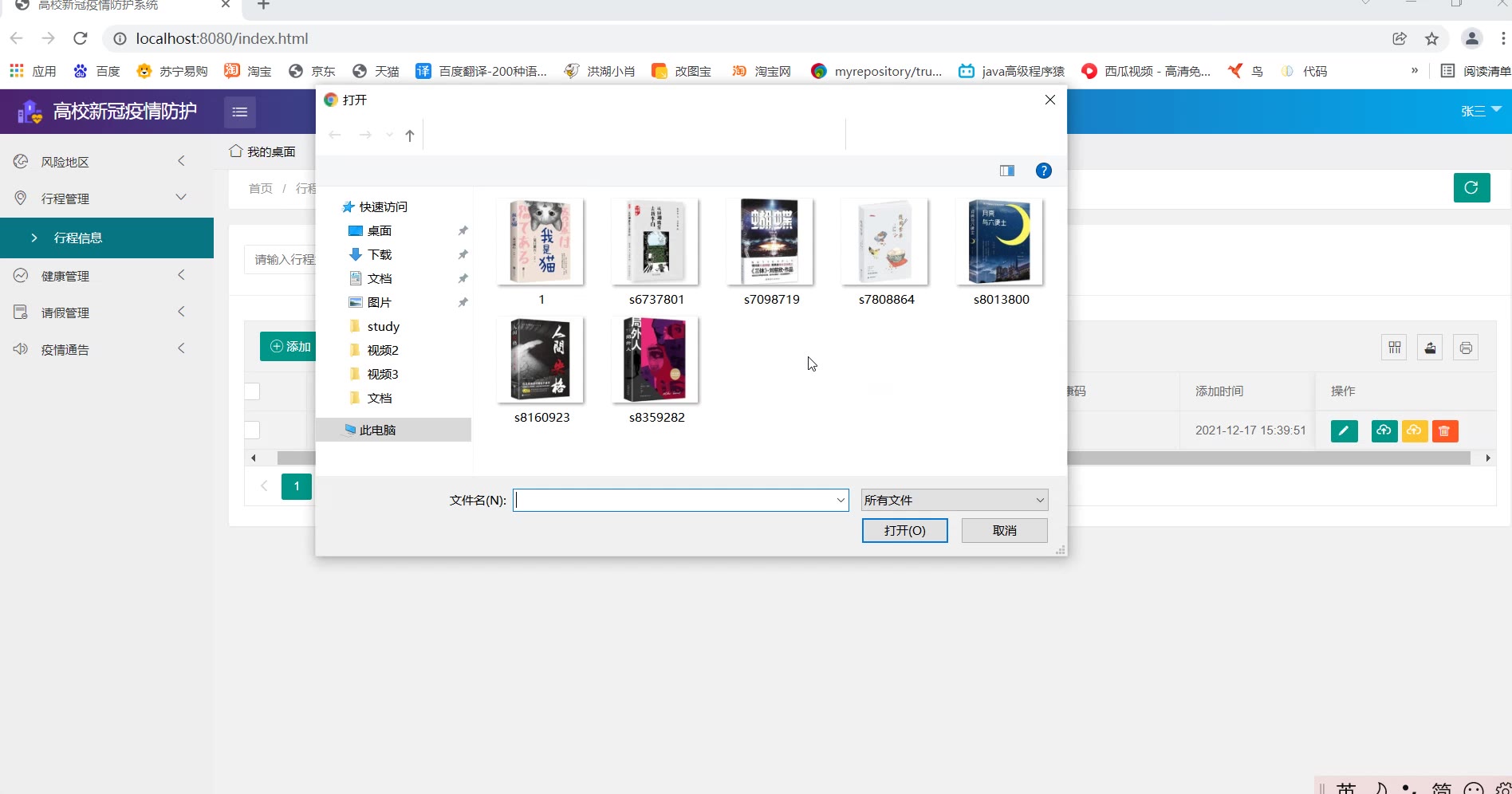Select the s8013800 image thumbnail

pyautogui.click(x=1001, y=253)
